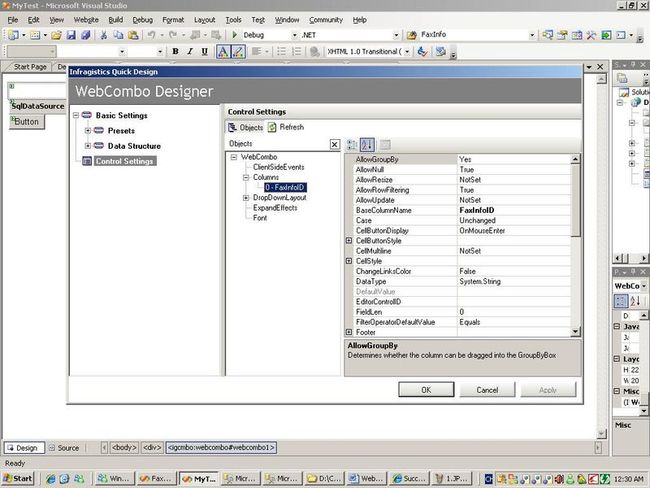Click the Categorized view icon in property grid
The image size is (650, 488).
click(352, 144)
